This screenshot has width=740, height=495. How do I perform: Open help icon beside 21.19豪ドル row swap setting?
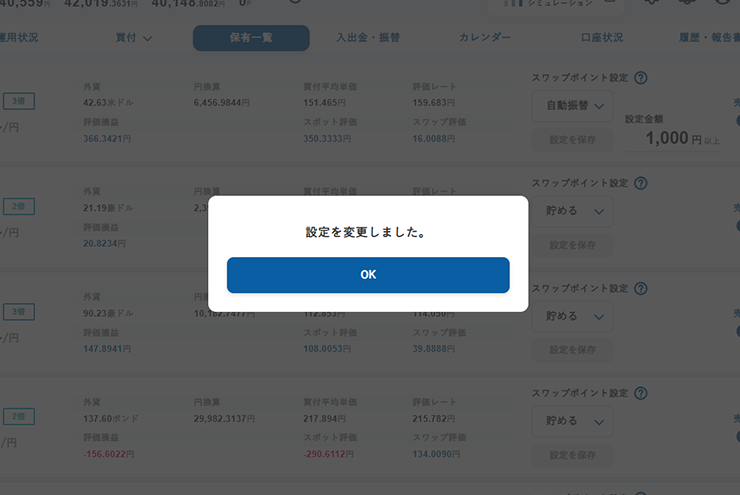coord(640,183)
